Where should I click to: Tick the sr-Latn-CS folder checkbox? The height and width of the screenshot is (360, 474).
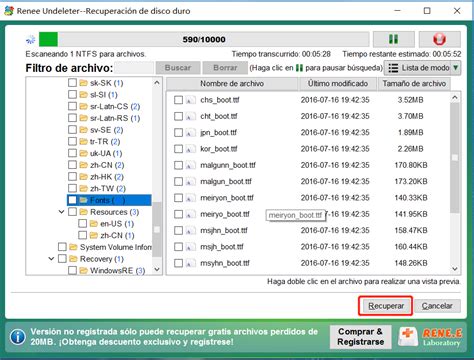(x=72, y=106)
